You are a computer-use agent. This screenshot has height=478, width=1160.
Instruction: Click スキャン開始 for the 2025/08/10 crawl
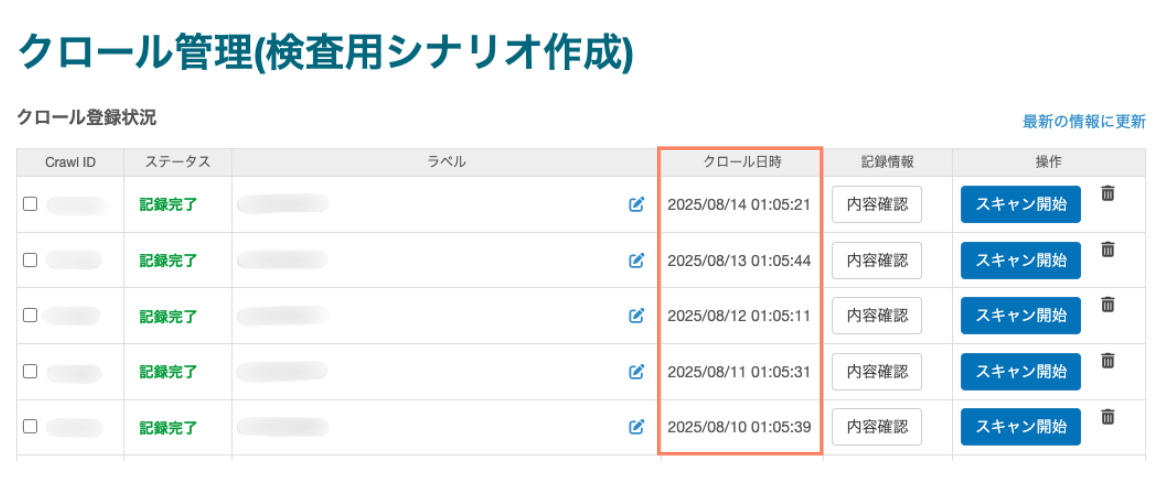1020,427
